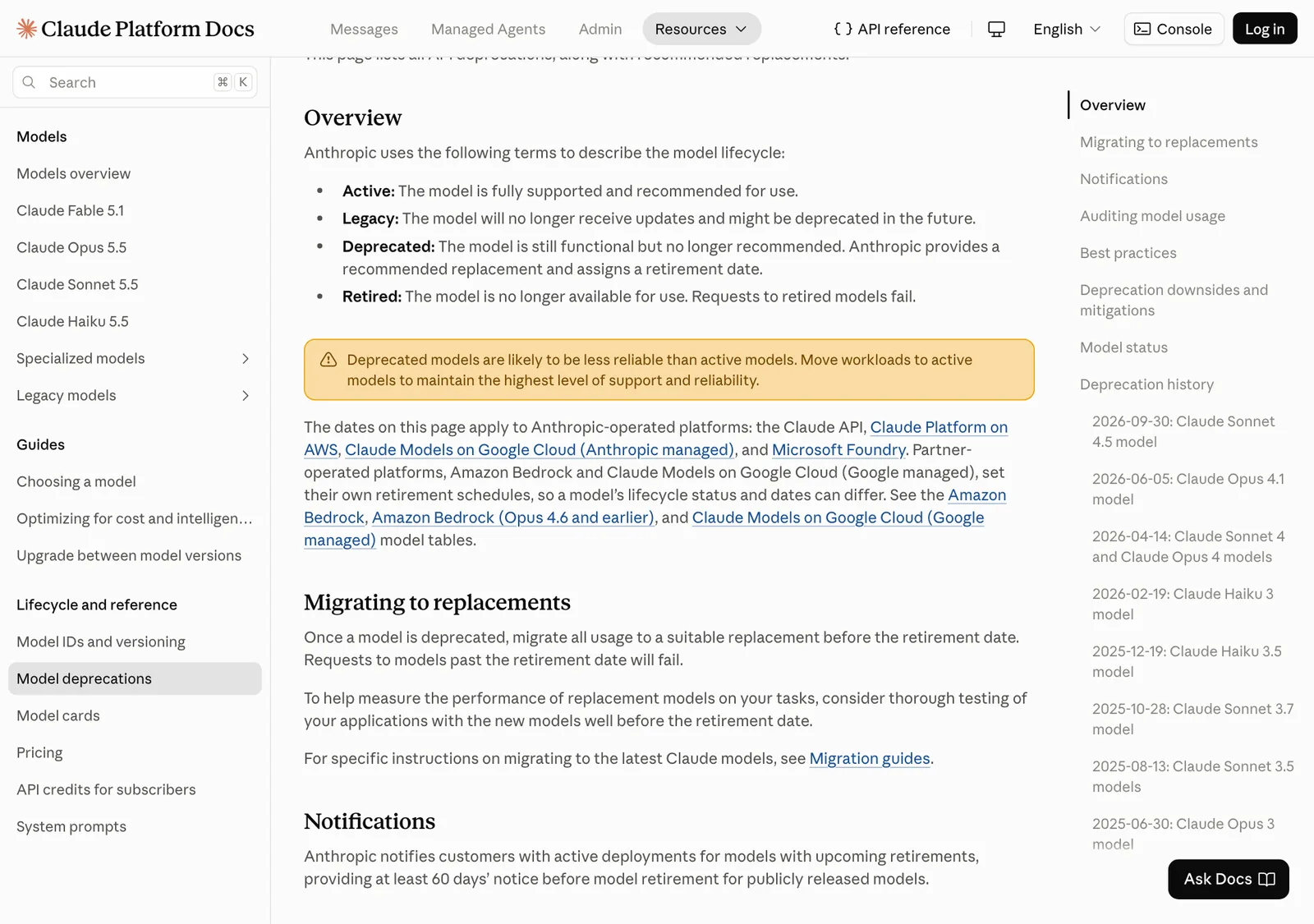This screenshot has height=924, width=1314.
Task: Jump to Deprecation history section
Action: (1146, 384)
